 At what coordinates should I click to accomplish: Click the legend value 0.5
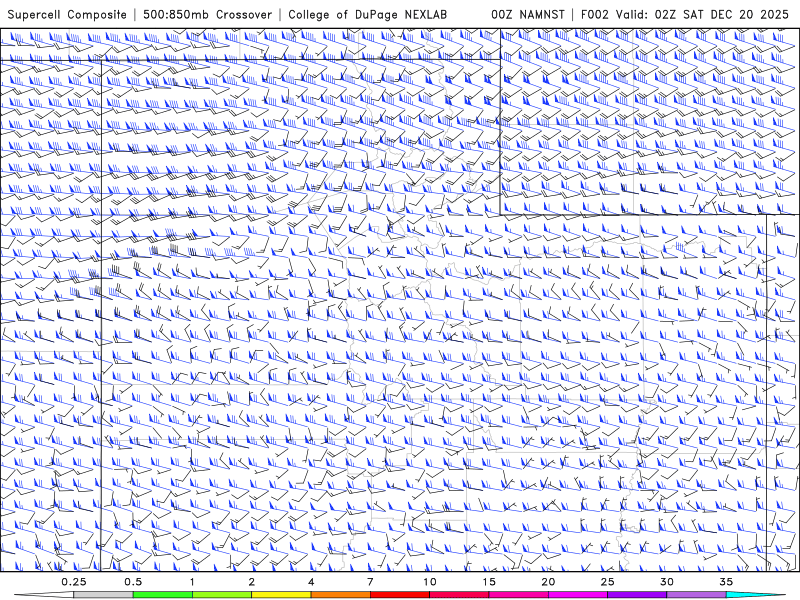(133, 582)
